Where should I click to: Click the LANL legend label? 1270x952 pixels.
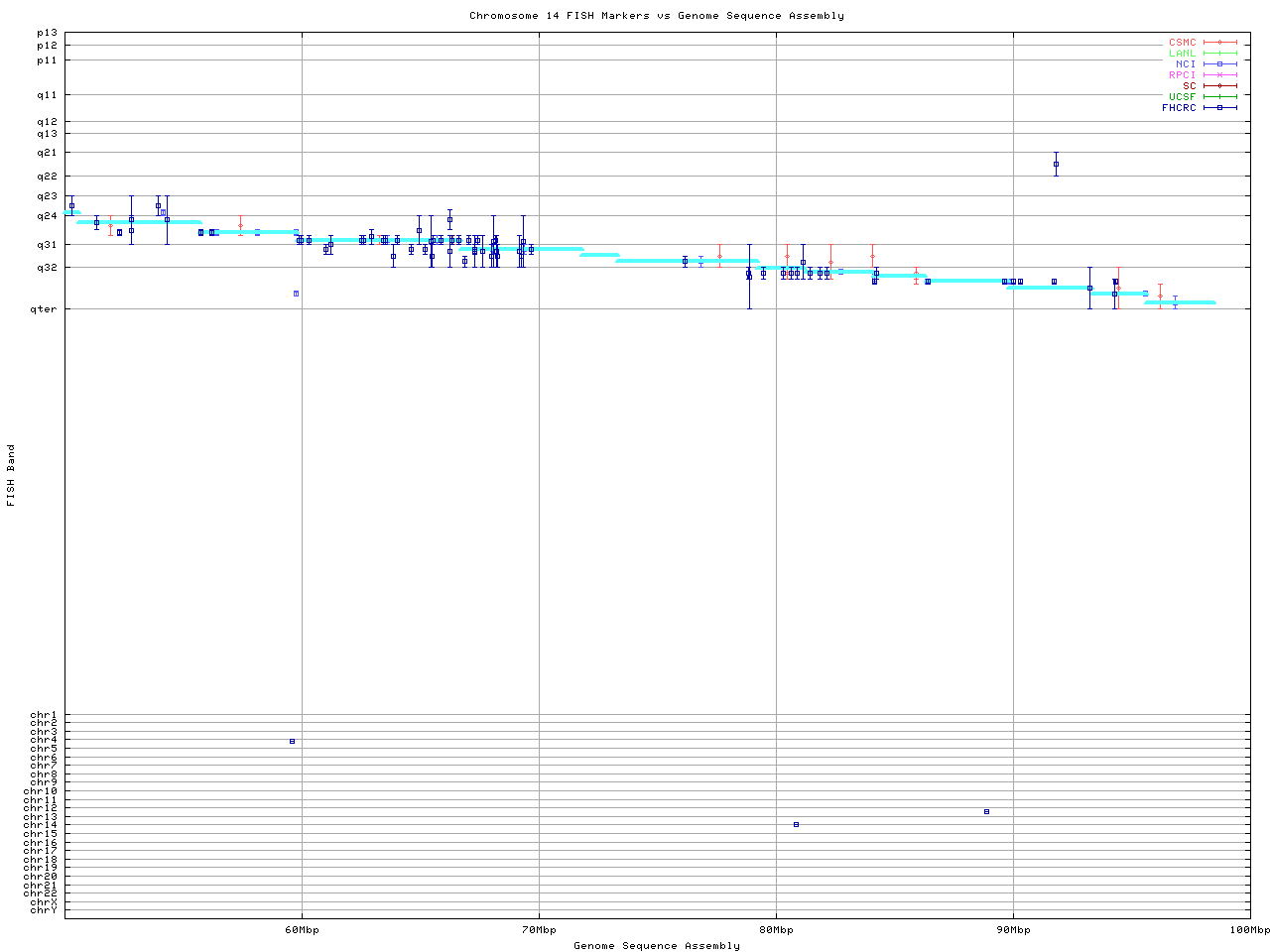point(1182,54)
